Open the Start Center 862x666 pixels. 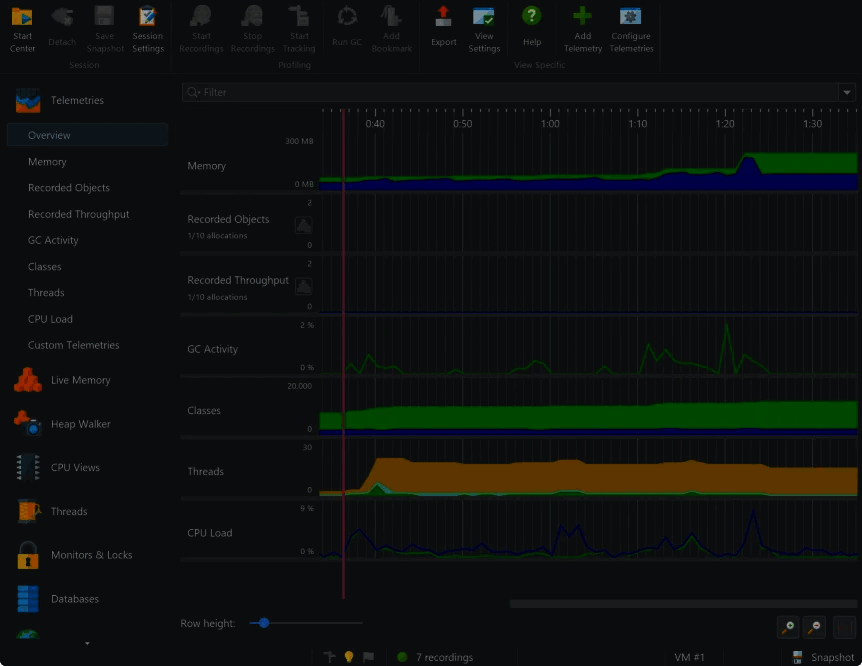(21, 30)
